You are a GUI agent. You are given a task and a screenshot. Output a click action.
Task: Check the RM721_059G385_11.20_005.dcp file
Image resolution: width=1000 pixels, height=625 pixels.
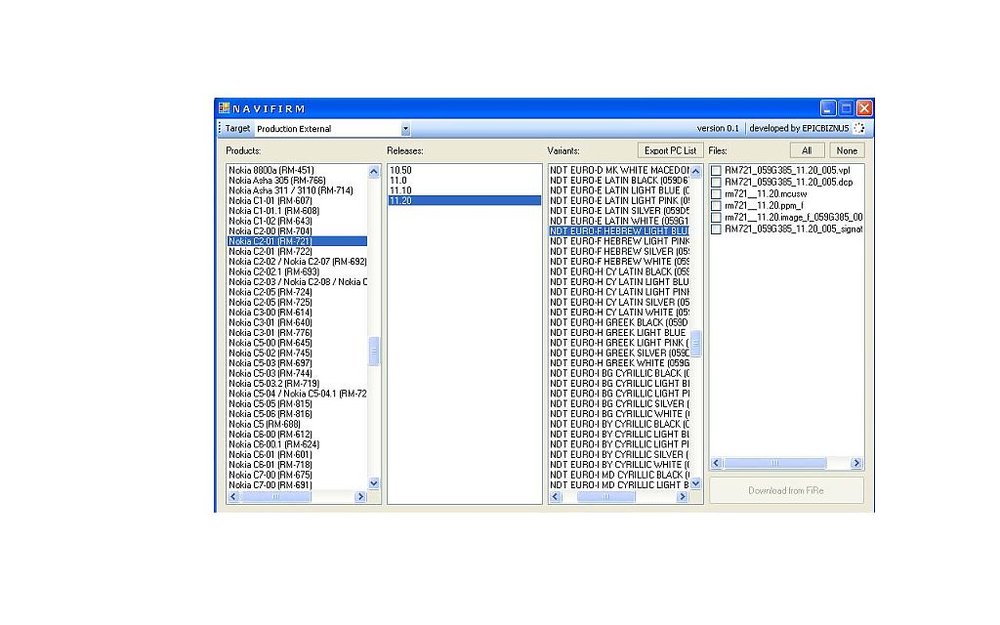(716, 182)
